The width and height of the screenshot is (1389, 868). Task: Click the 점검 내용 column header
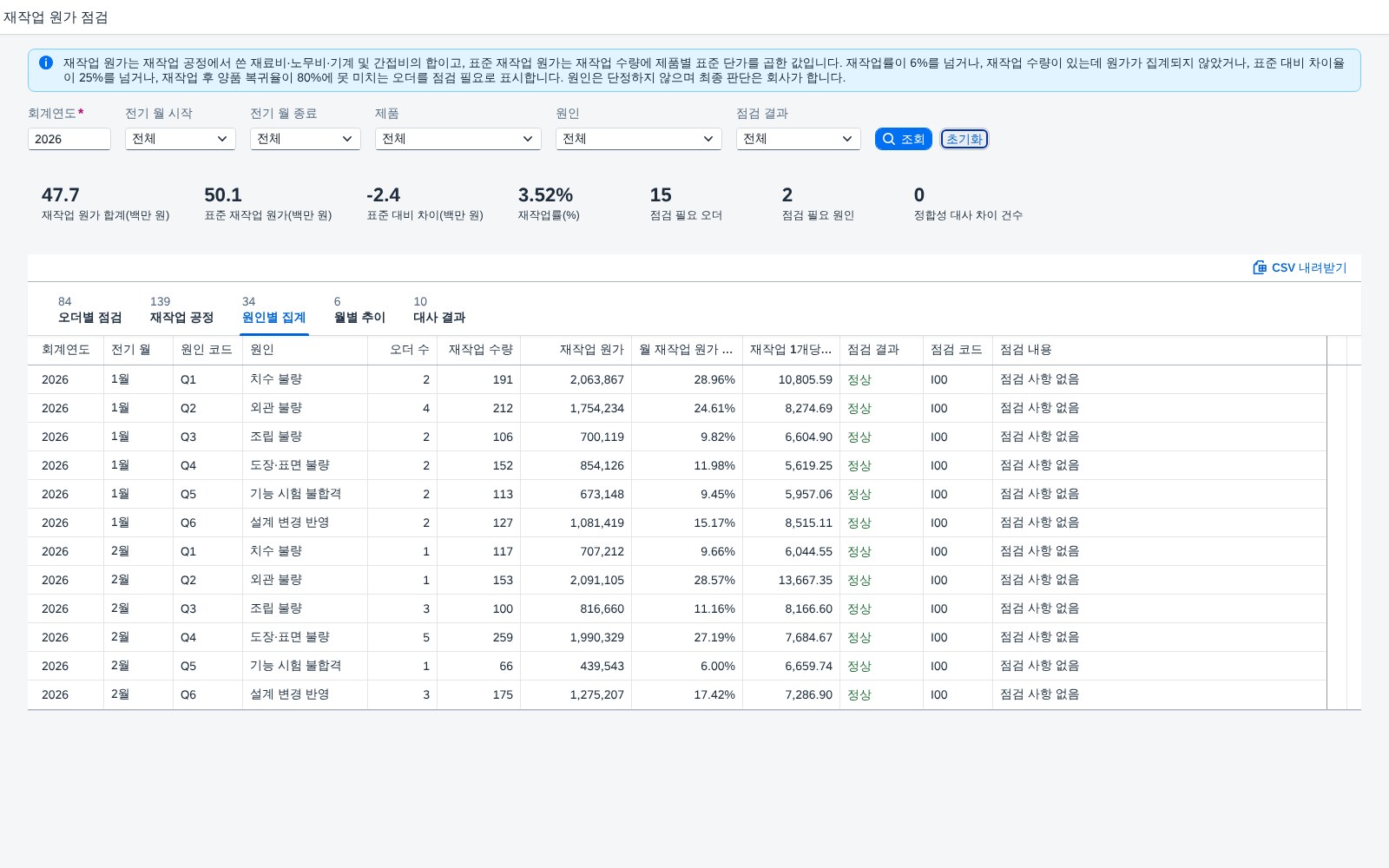coord(1160,350)
